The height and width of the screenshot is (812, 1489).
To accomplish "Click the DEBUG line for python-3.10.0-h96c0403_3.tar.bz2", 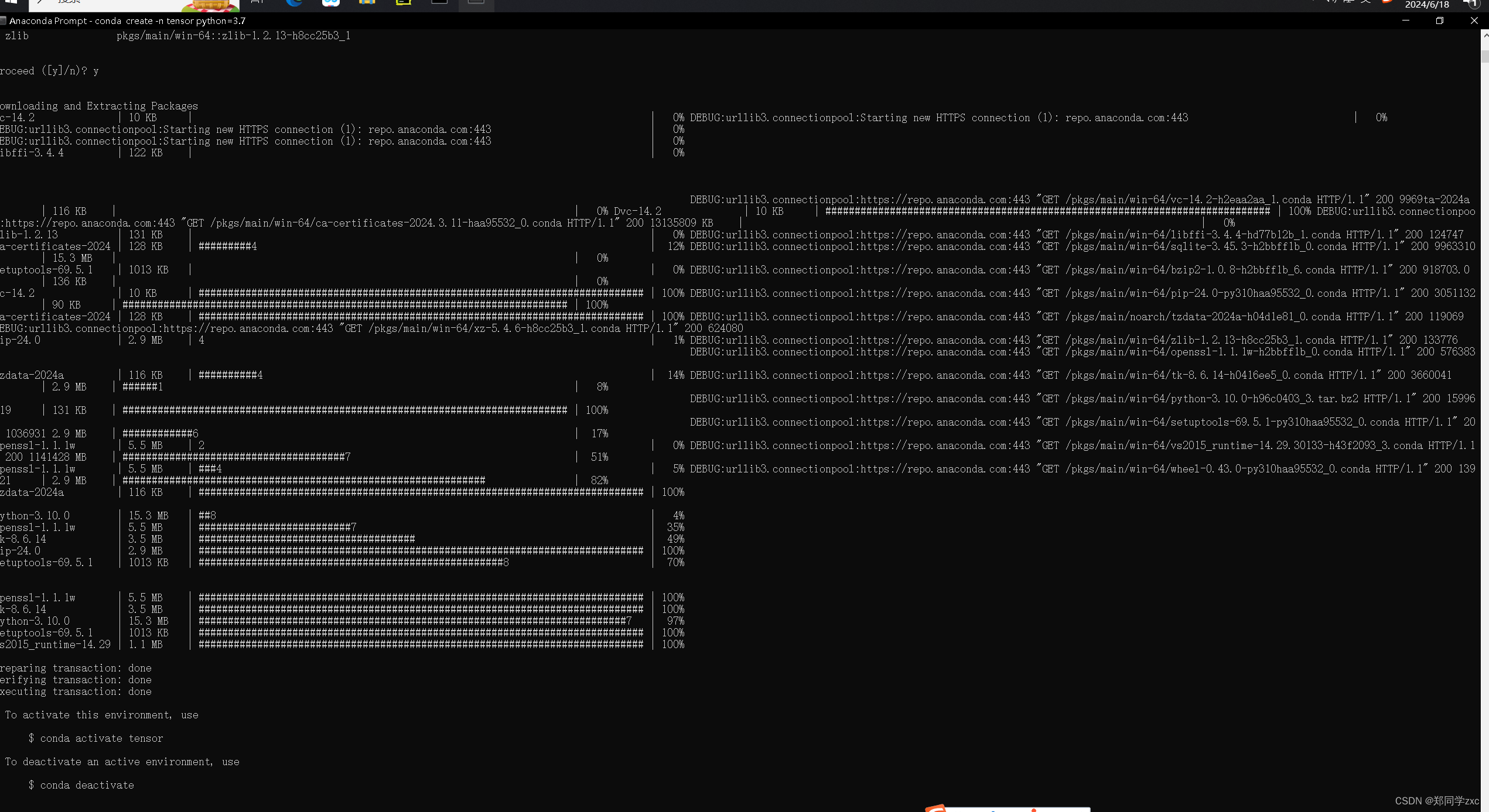I will coord(1082,399).
